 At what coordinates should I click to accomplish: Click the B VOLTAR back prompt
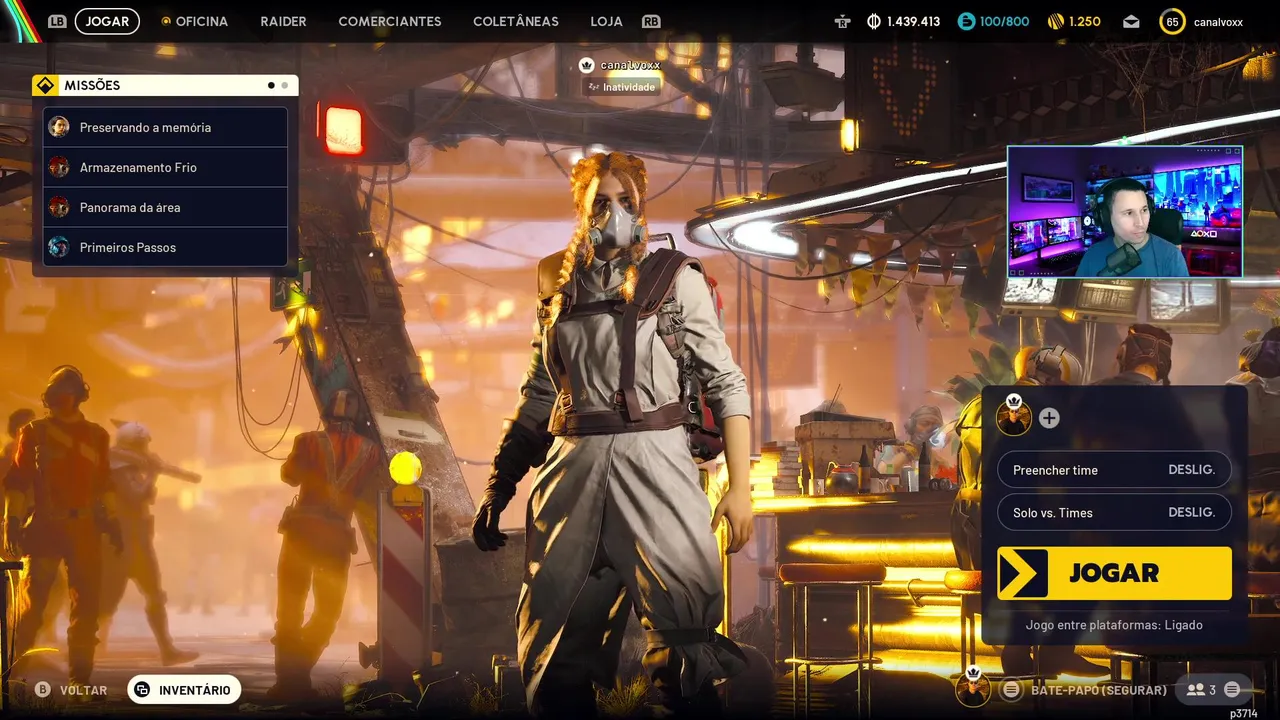click(x=71, y=690)
